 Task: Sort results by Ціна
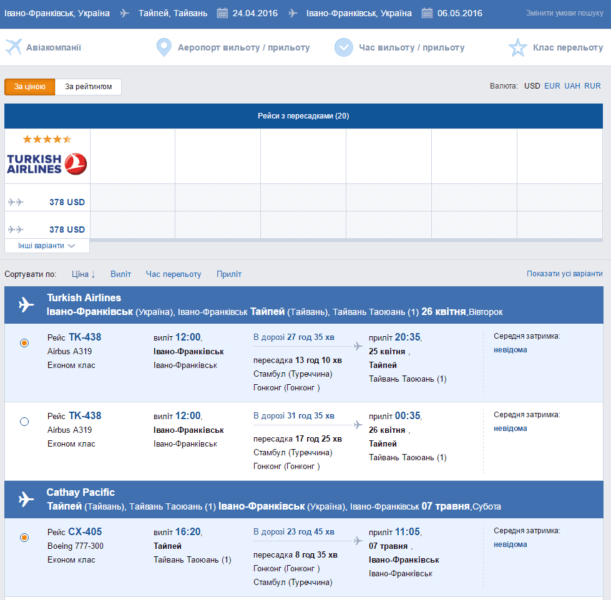coord(83,274)
